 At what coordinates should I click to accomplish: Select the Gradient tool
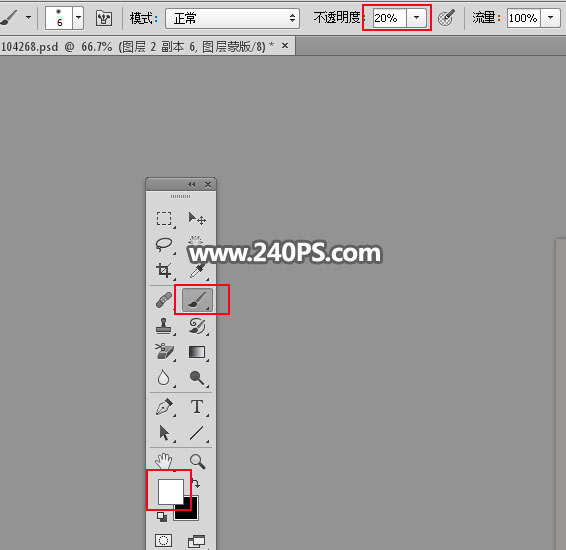(x=197, y=352)
